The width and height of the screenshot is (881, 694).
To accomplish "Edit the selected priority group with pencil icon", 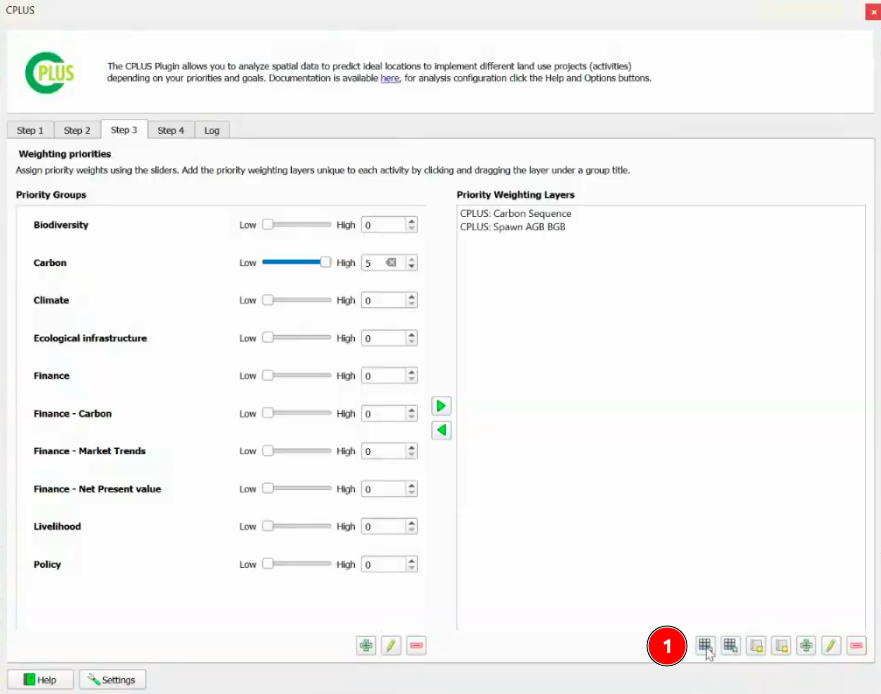I will pos(391,646).
